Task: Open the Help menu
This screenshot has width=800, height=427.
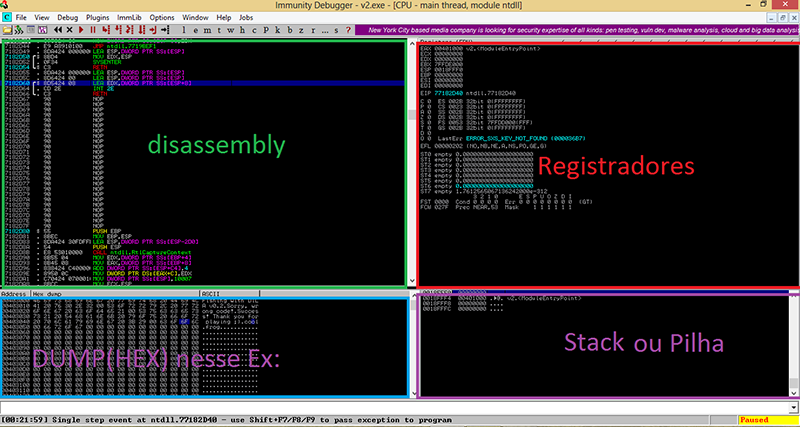Action: [223, 17]
